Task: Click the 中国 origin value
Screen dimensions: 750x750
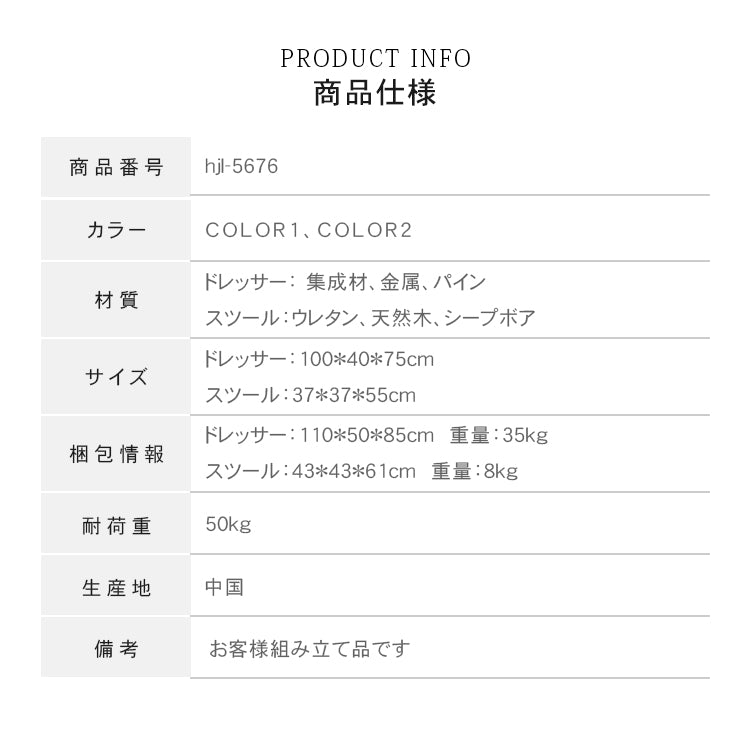Action: coord(224,587)
